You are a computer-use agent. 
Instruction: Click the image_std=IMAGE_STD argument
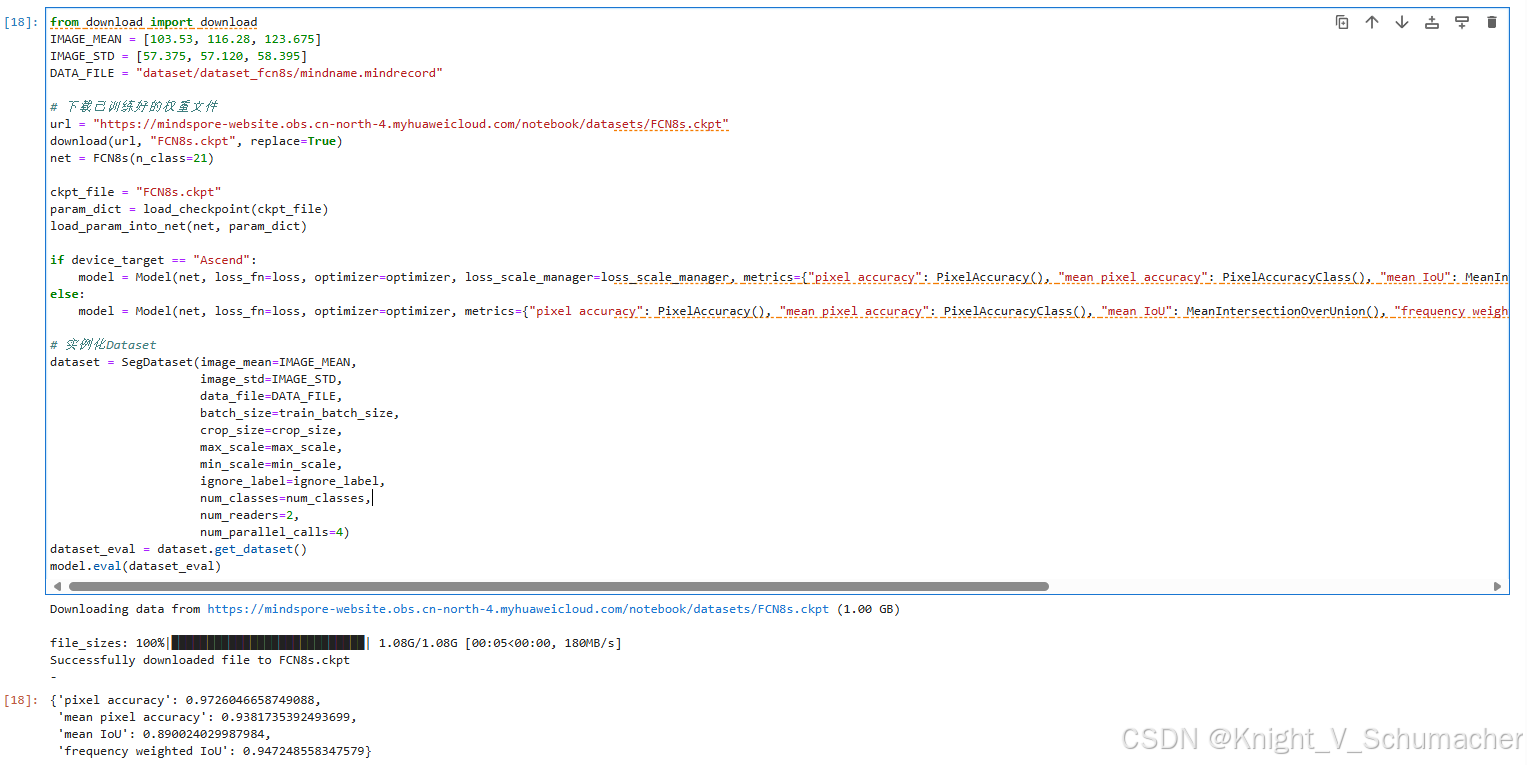[x=271, y=379]
